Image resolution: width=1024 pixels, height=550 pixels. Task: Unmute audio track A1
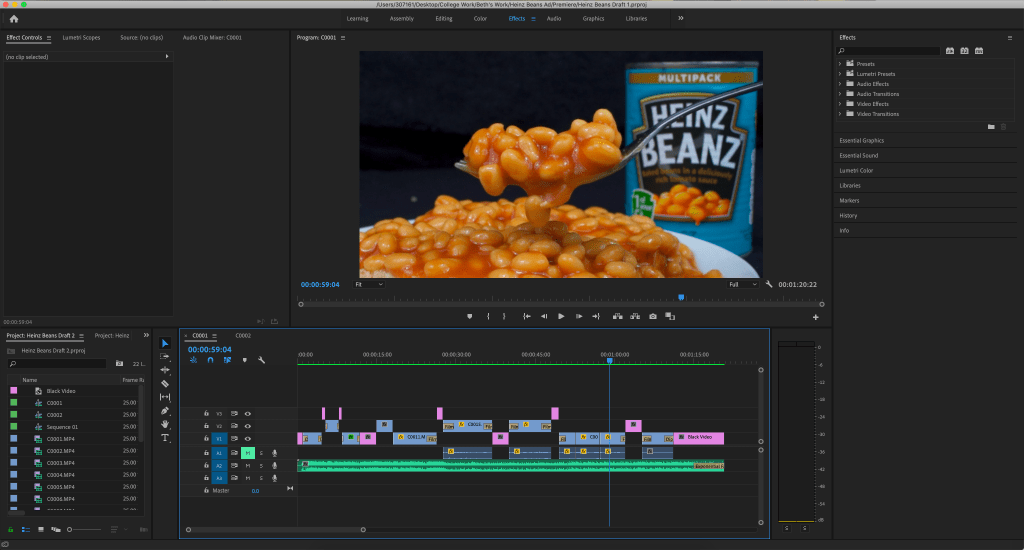click(x=247, y=453)
